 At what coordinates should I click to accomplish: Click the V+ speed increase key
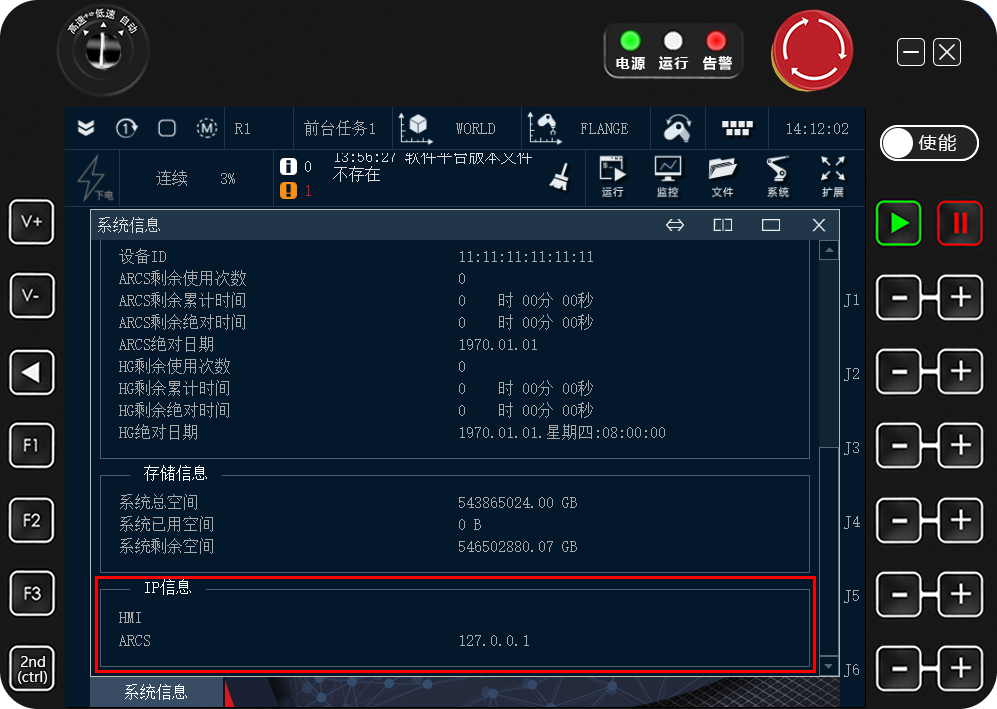(31, 222)
